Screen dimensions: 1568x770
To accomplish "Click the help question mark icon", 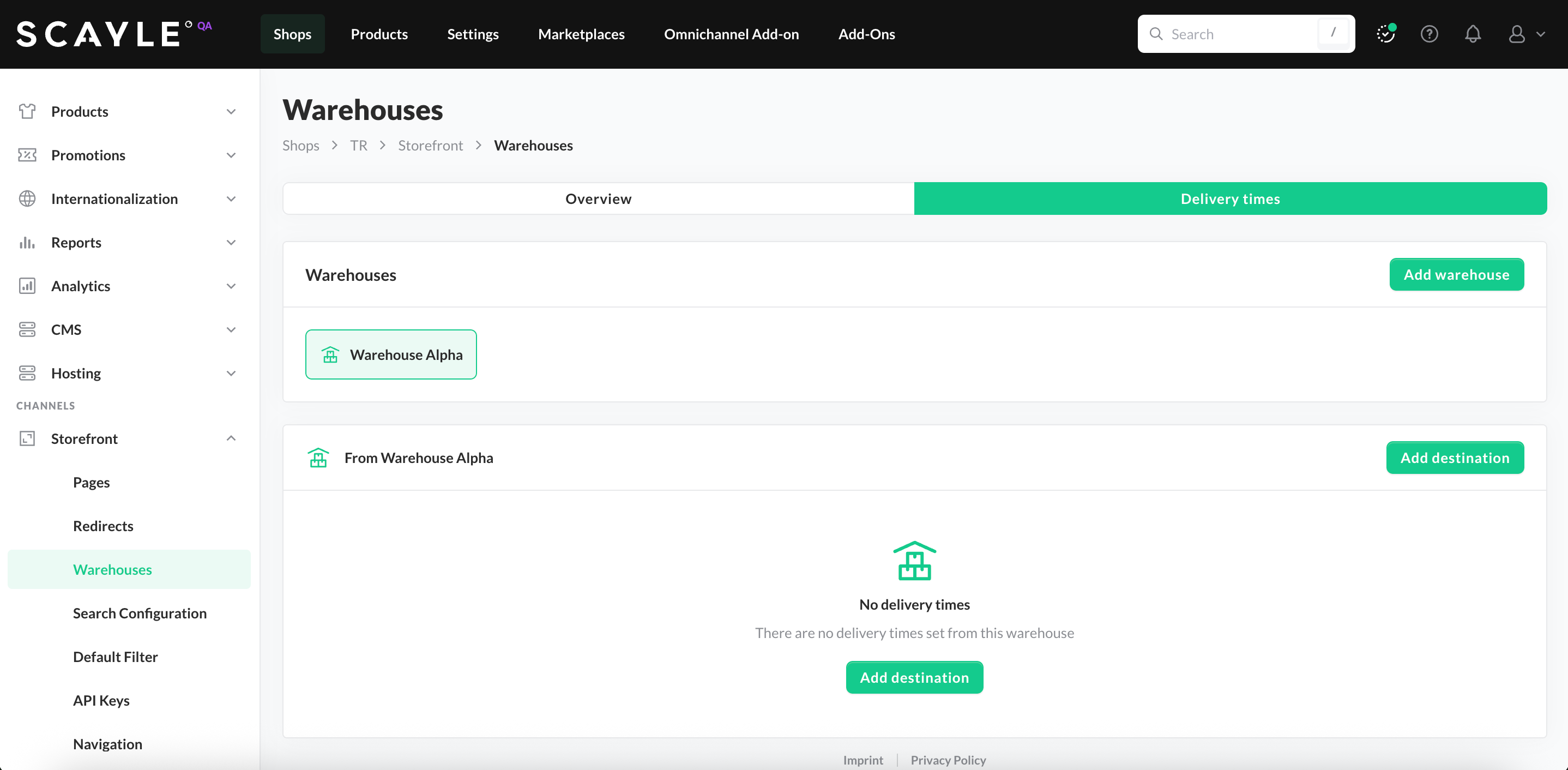I will coord(1428,34).
